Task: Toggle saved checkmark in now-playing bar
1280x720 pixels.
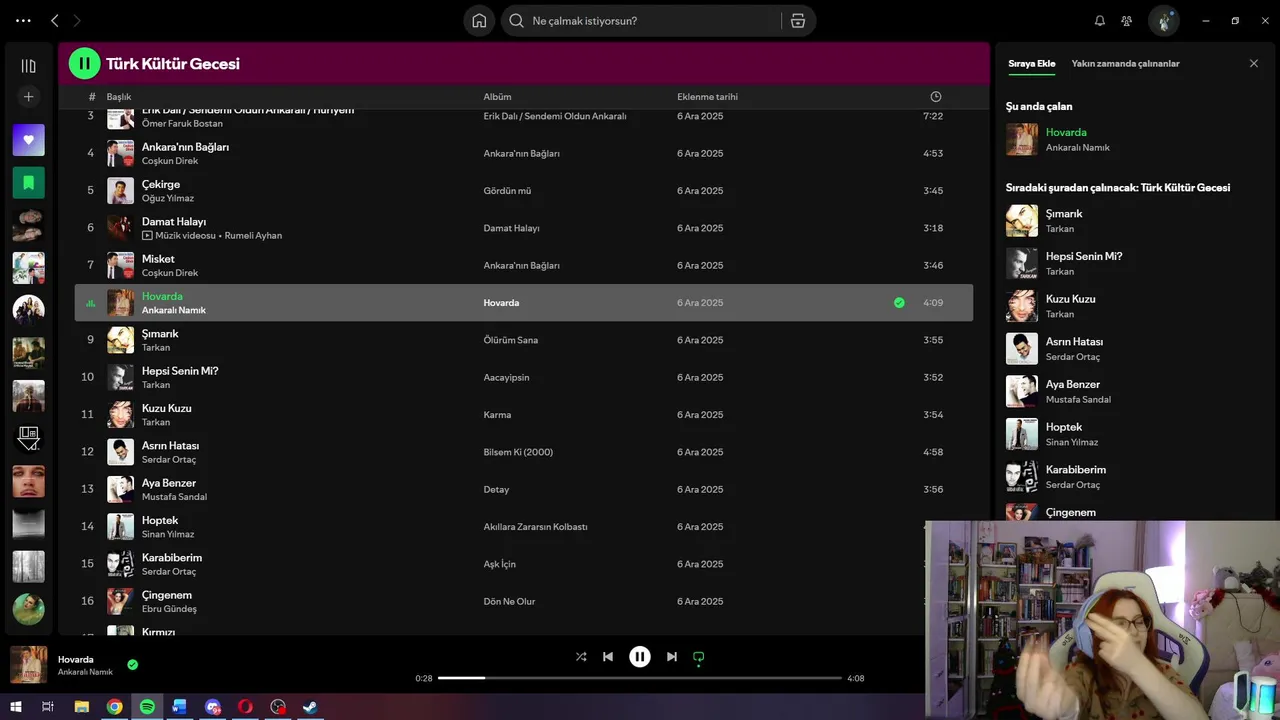Action: (133, 664)
